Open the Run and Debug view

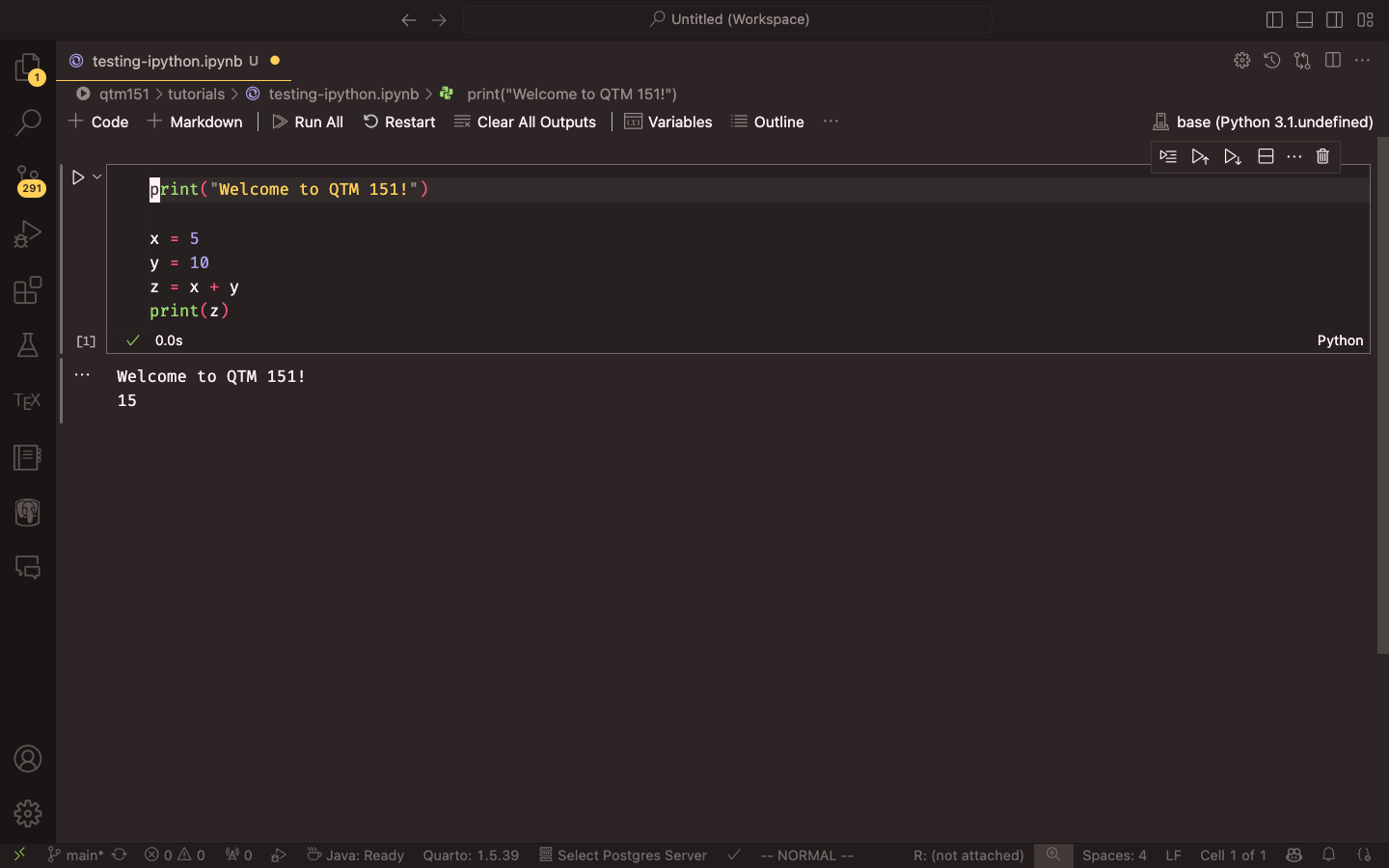27,234
